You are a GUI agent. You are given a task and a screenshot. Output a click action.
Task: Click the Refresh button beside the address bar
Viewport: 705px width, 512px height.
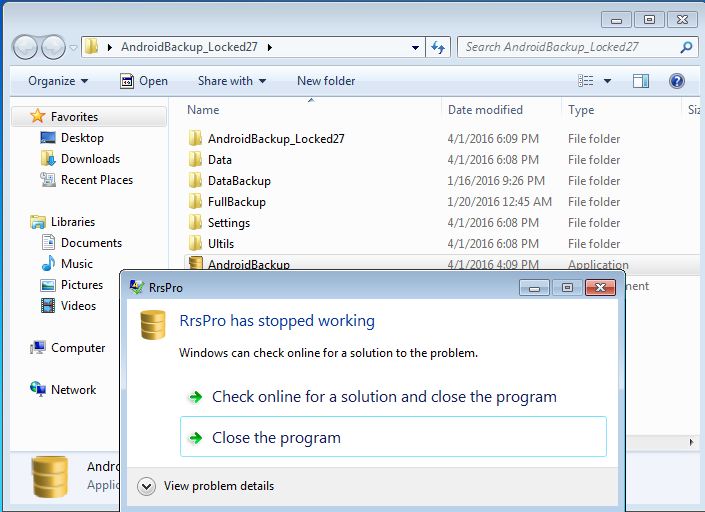coord(438,47)
